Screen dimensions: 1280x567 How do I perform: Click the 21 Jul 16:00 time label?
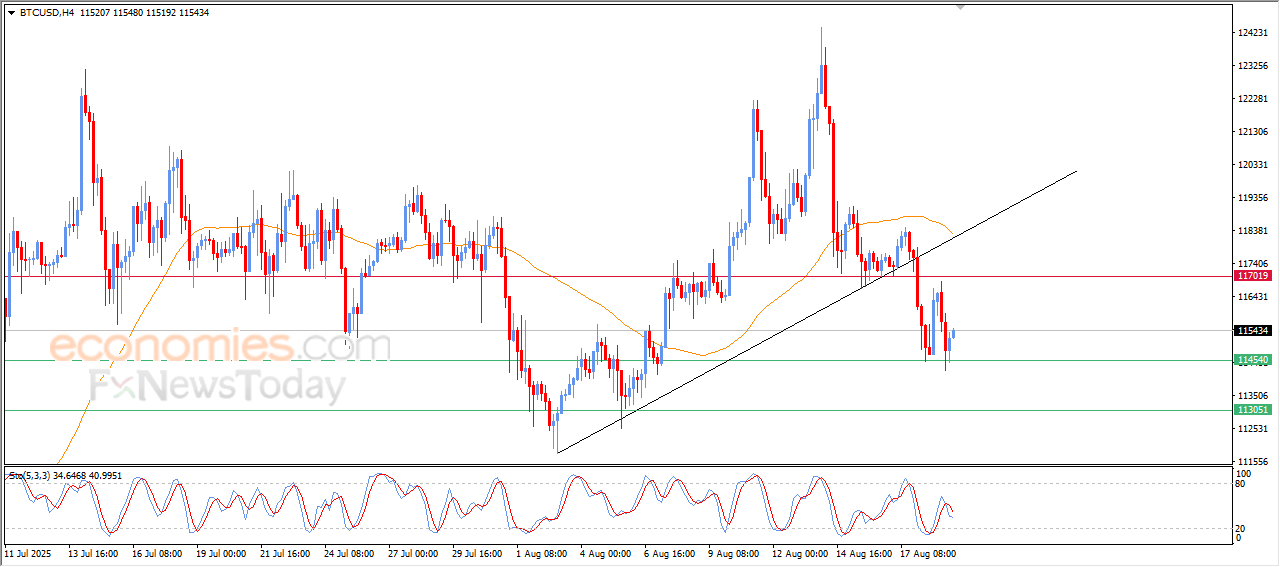pos(285,552)
